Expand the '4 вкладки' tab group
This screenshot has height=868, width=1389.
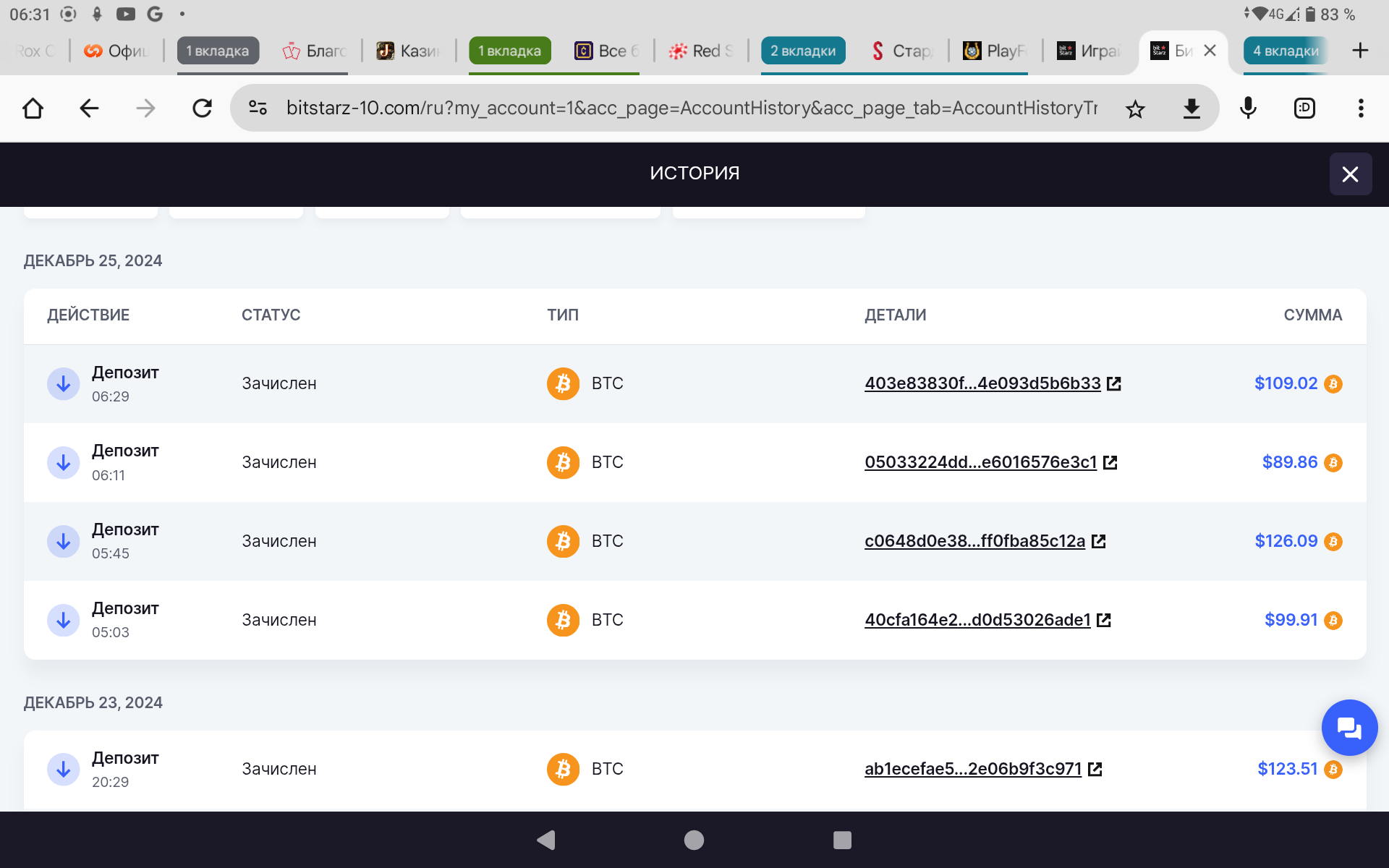pyautogui.click(x=1285, y=51)
